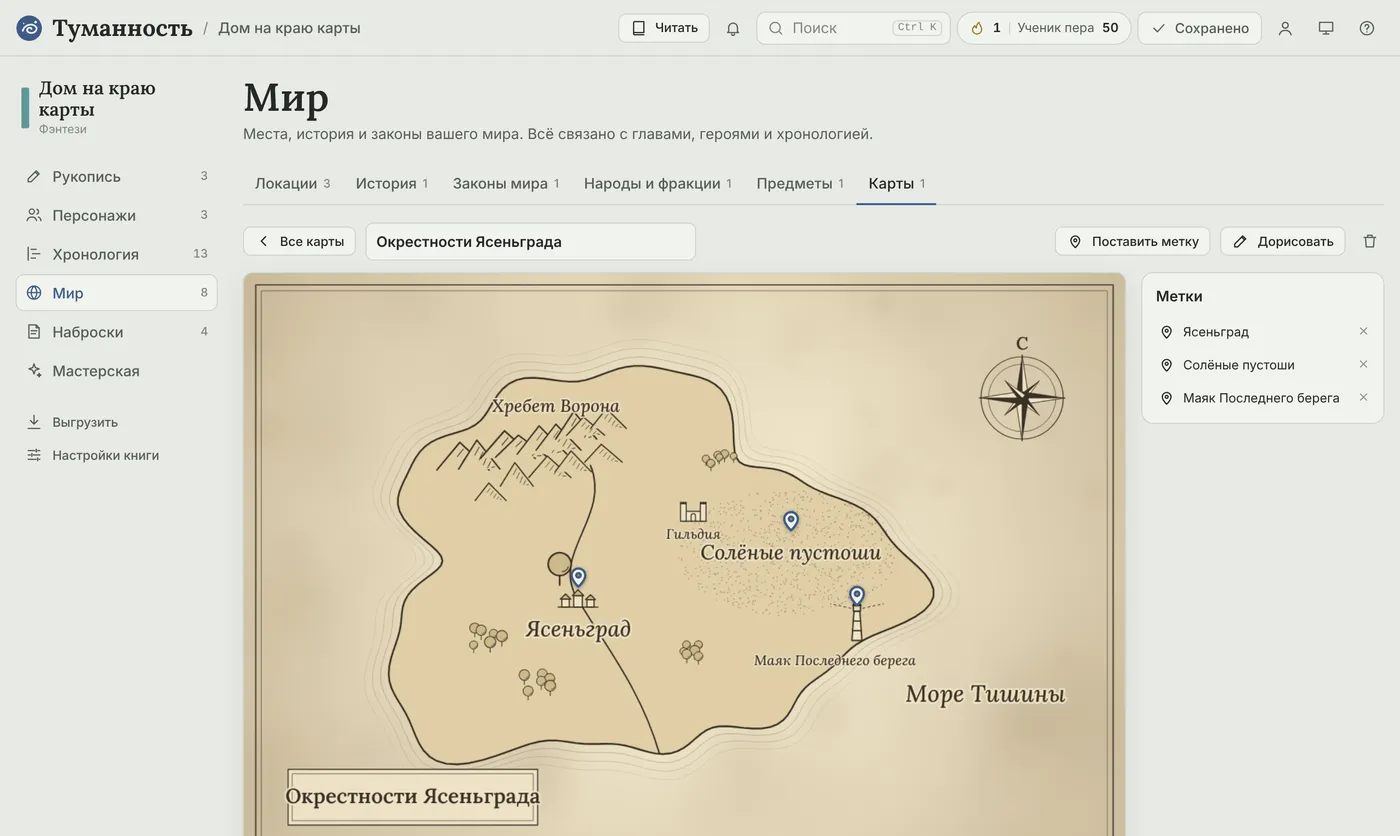Switch to the Народы и фракции tab

tap(658, 183)
